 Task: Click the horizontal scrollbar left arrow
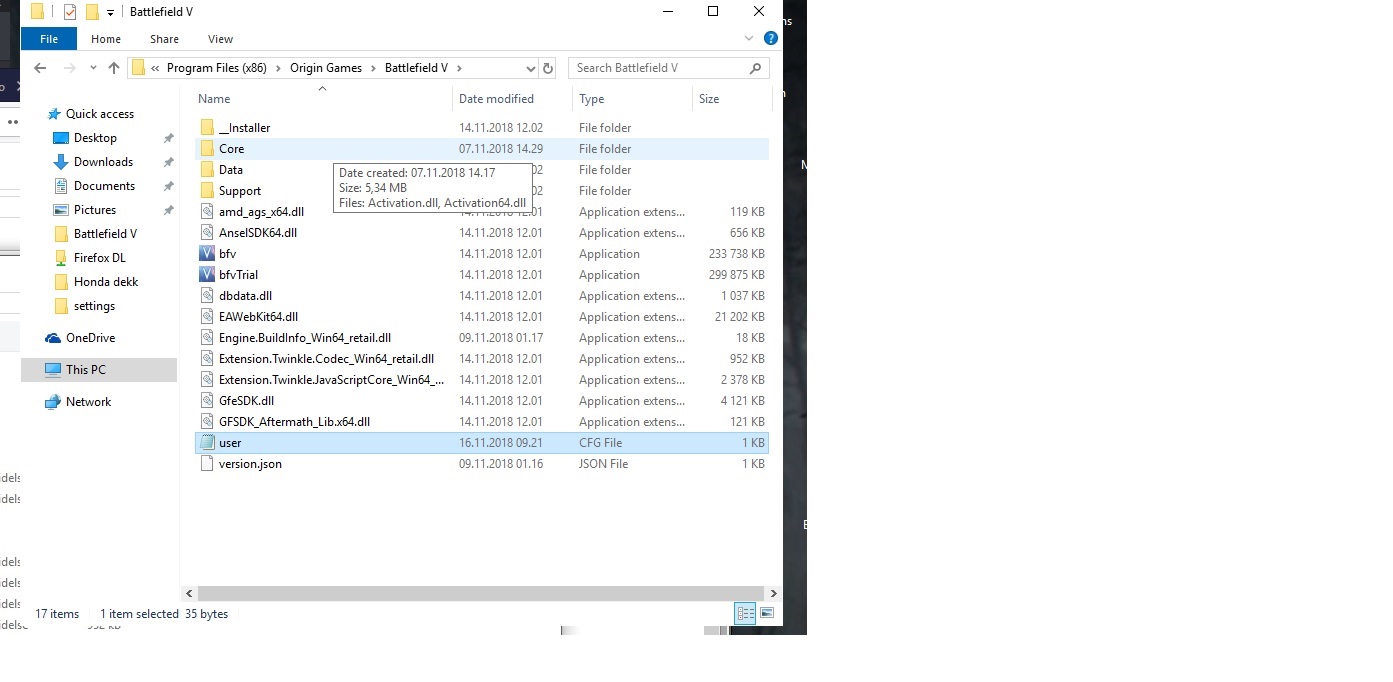(188, 593)
